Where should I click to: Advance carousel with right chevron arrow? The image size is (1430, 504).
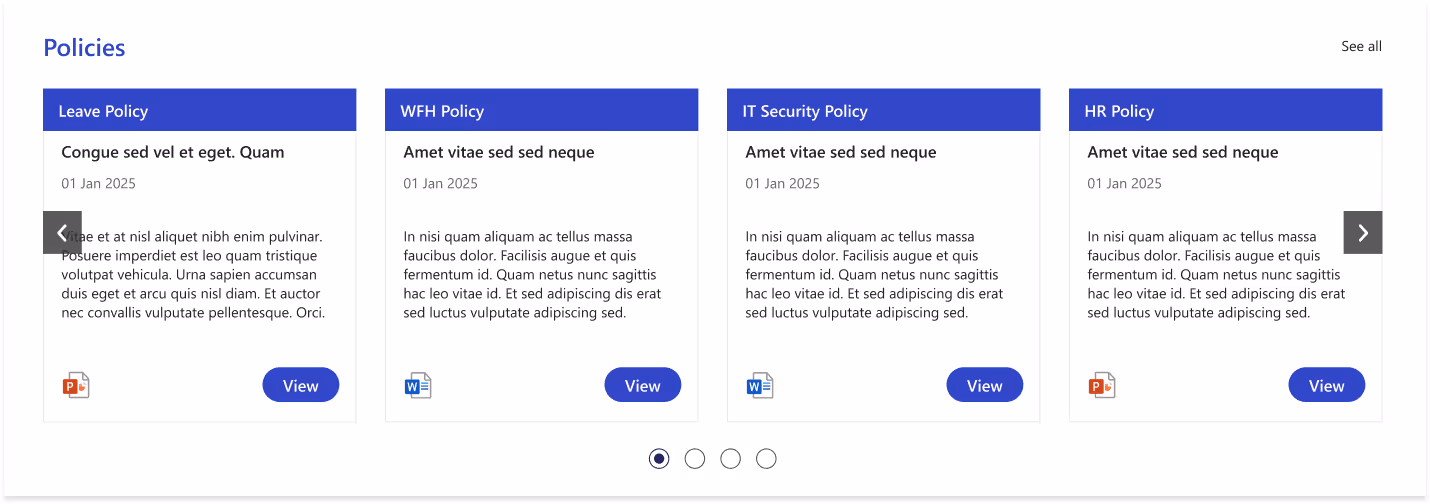[1363, 232]
